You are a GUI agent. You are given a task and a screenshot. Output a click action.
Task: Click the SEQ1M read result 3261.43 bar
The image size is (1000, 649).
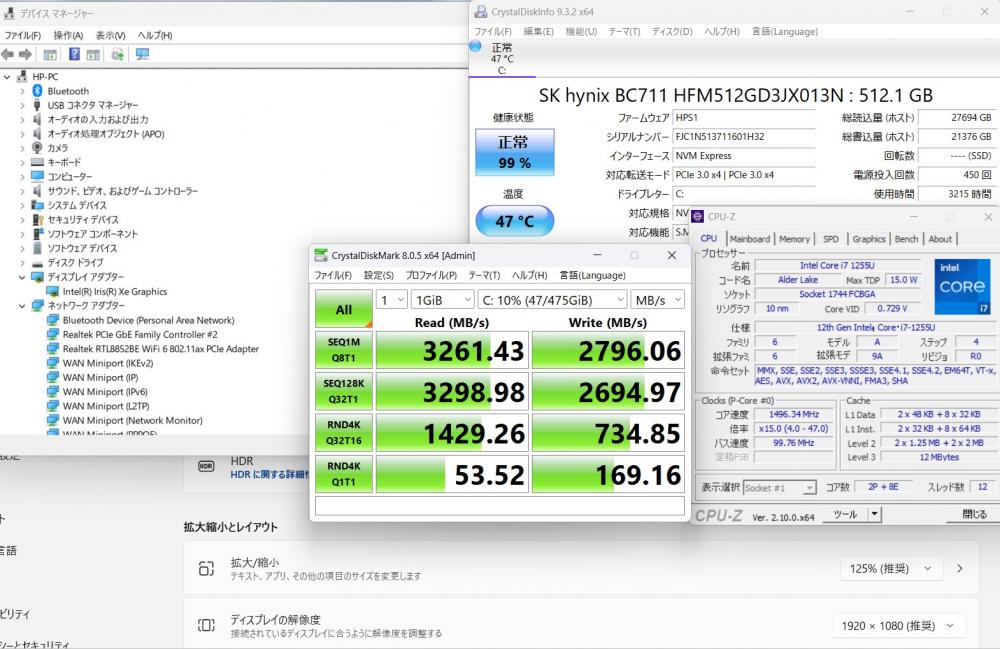[452, 350]
